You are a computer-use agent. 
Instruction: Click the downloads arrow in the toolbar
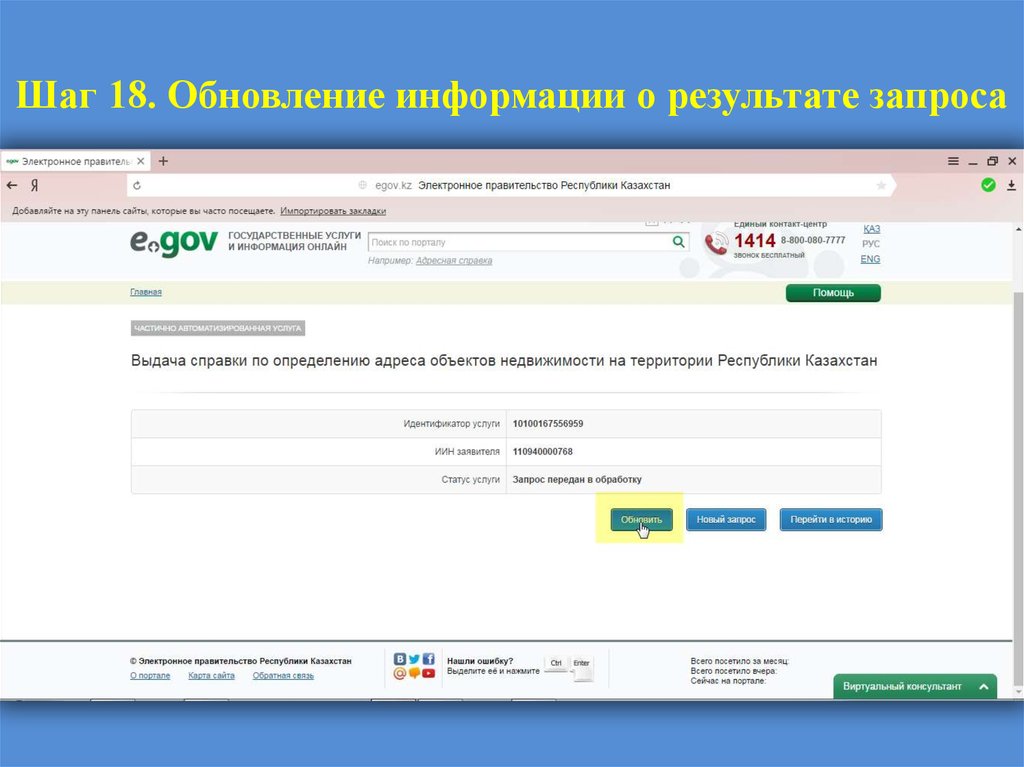click(1013, 185)
